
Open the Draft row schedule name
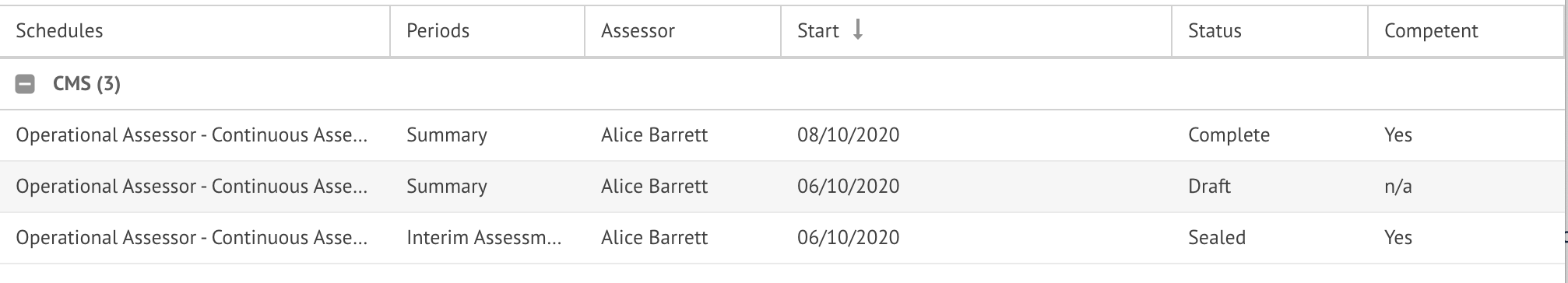pos(192,187)
